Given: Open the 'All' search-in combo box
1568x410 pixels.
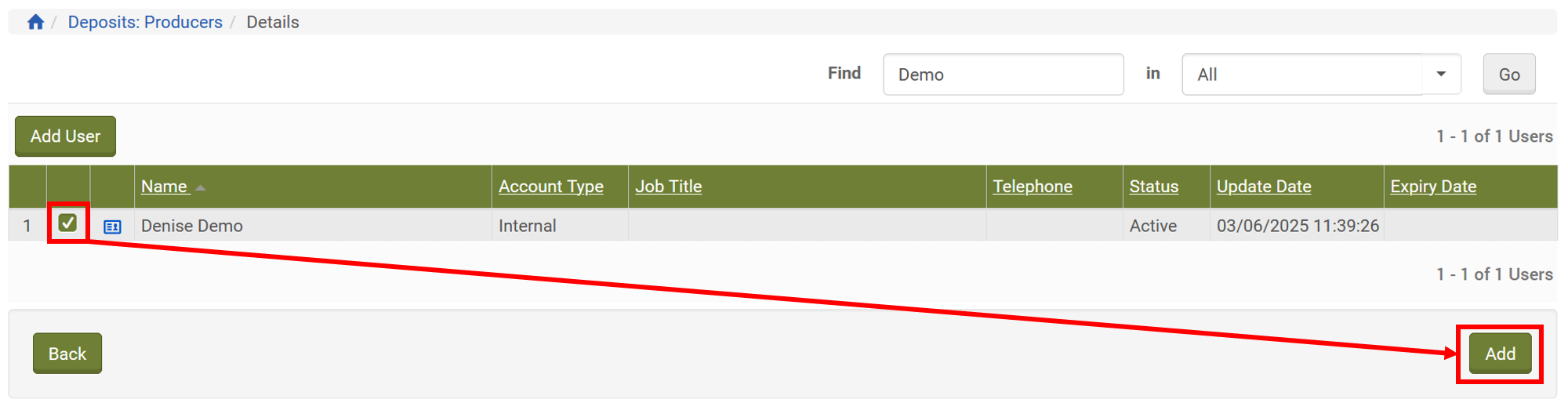Looking at the screenshot, I should coord(1301,74).
